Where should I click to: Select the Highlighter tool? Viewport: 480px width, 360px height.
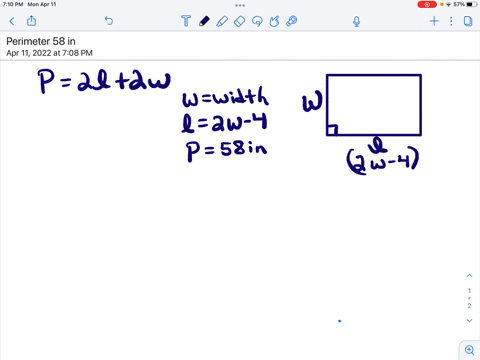222,21
